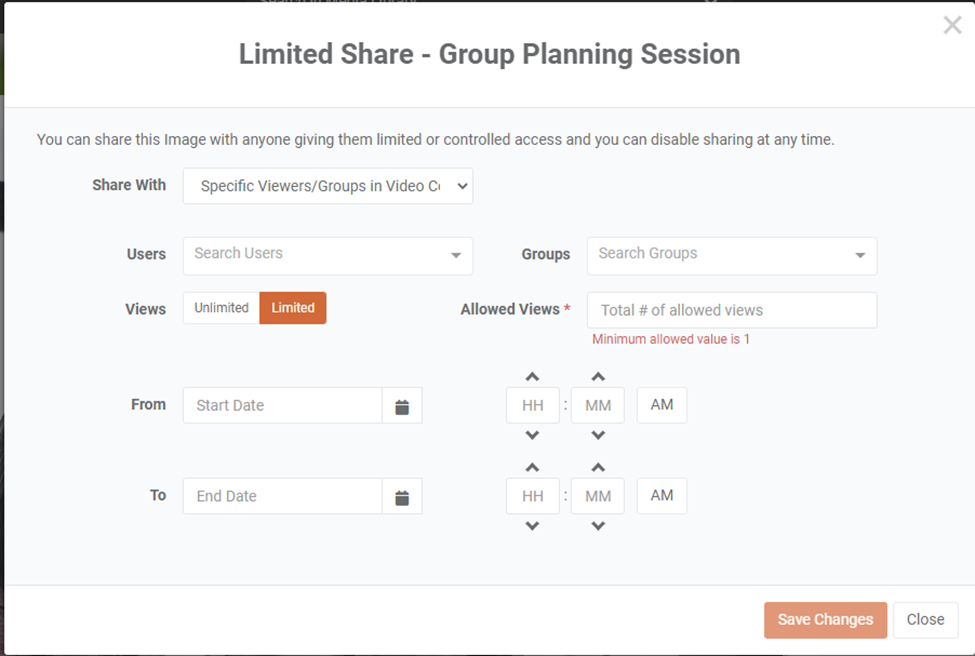975x656 pixels.
Task: Select the Limited views option
Action: [293, 308]
